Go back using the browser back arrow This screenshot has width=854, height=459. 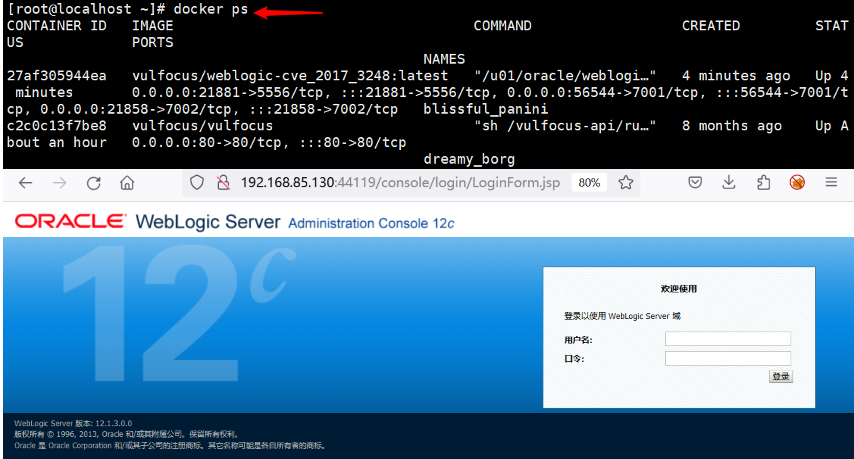26,183
